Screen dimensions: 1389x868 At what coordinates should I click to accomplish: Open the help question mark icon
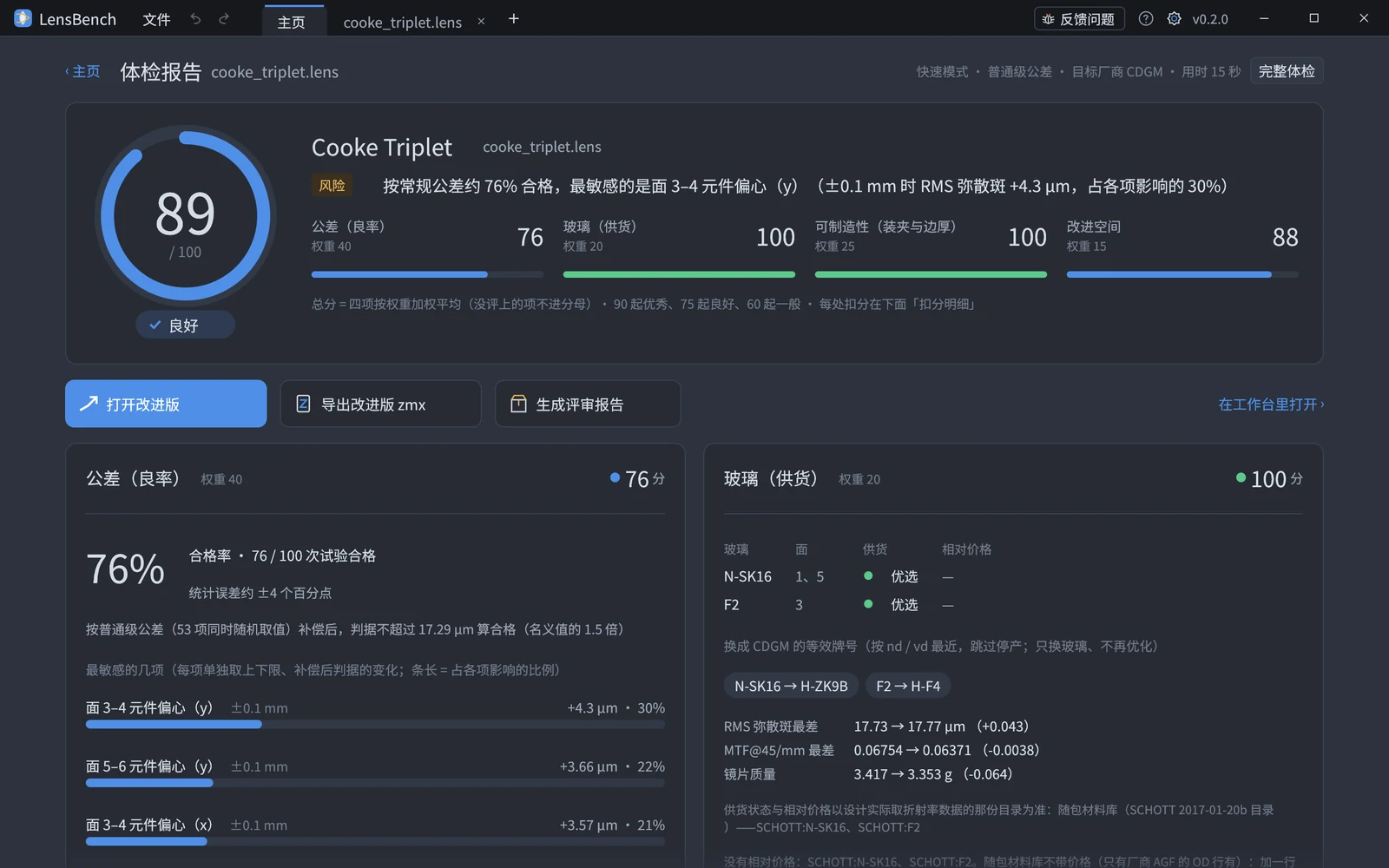[x=1146, y=18]
